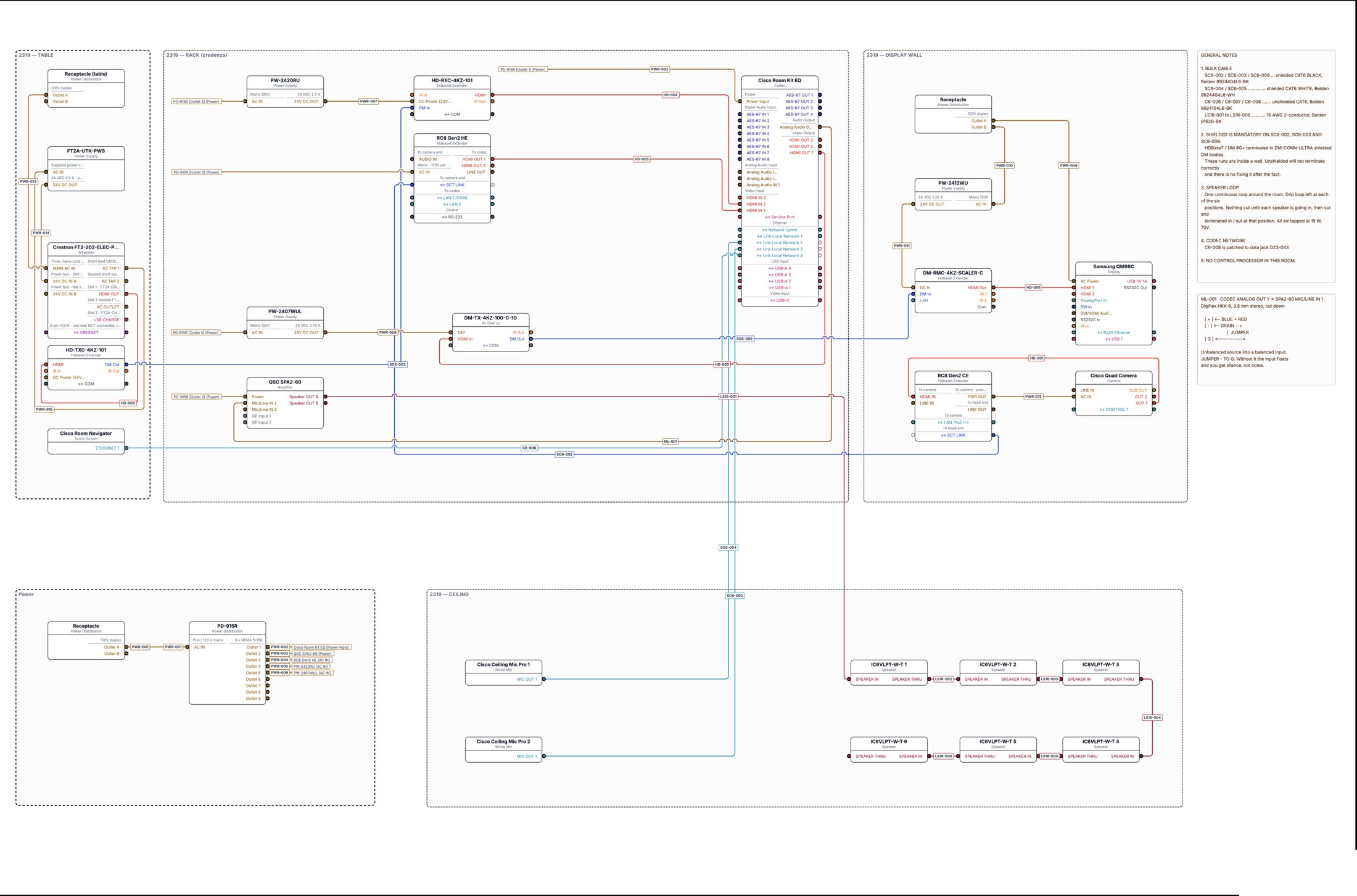Image resolution: width=1357 pixels, height=896 pixels.
Task: Select the DM-RMC-4KZ-SCALER-C block
Action: [x=953, y=290]
